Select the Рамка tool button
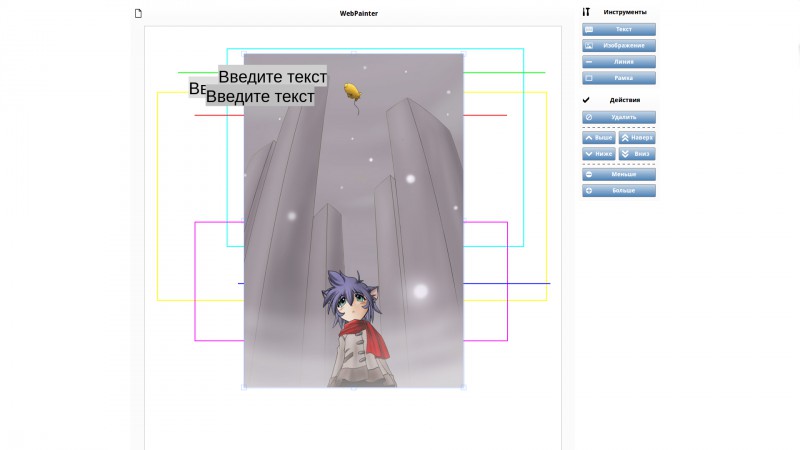This screenshot has height=450, width=800. point(618,78)
